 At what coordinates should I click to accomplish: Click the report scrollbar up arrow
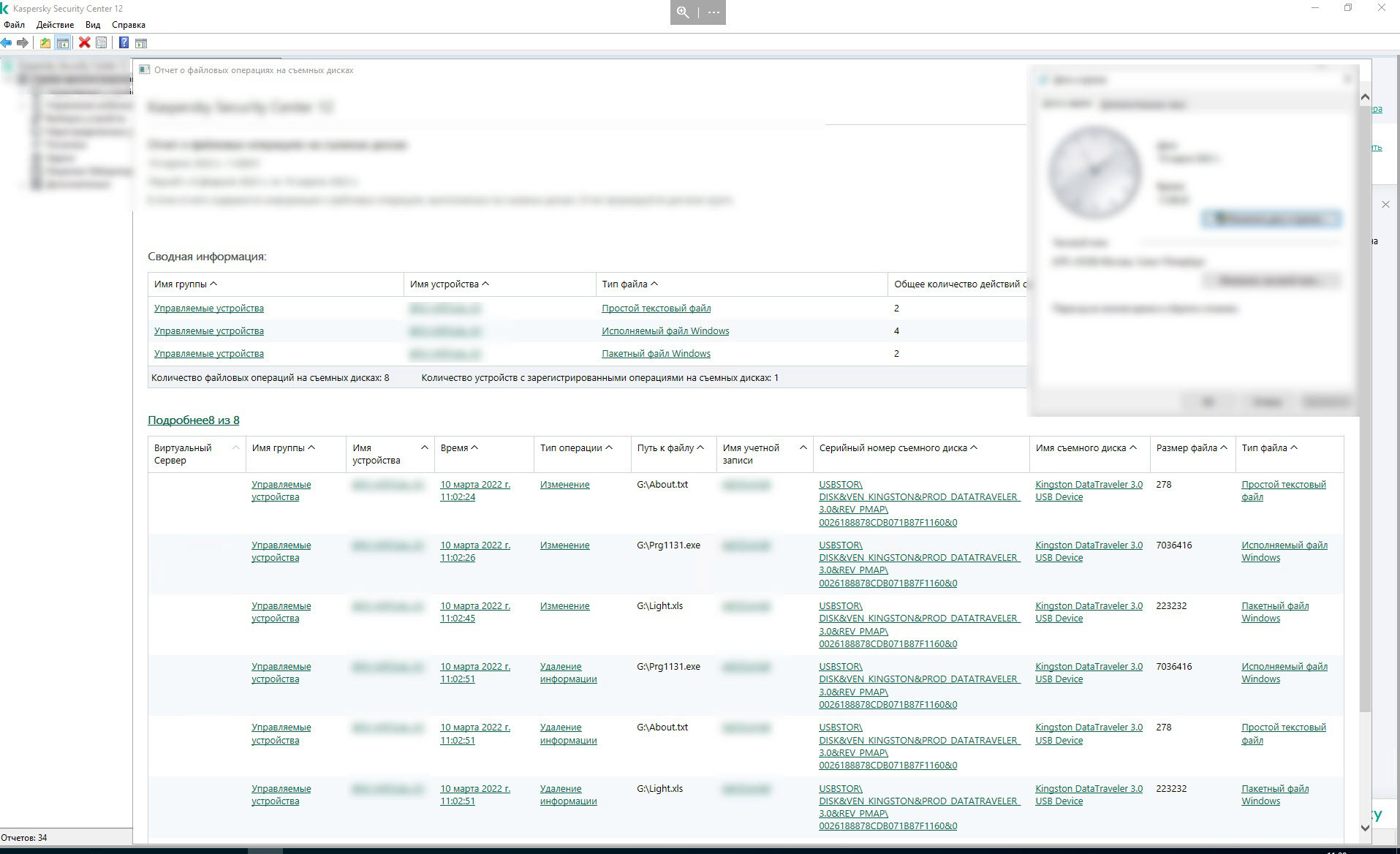click(x=1365, y=97)
